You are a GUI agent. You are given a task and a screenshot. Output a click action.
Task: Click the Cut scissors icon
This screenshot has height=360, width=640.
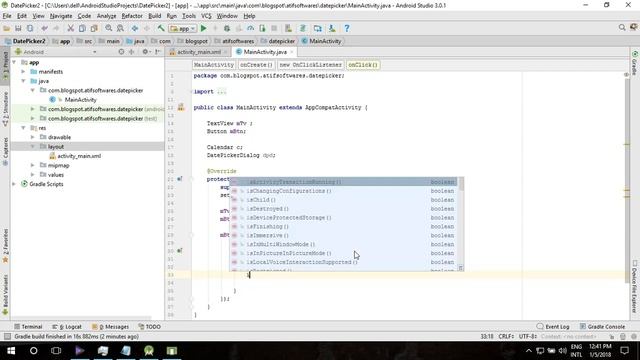click(71, 29)
